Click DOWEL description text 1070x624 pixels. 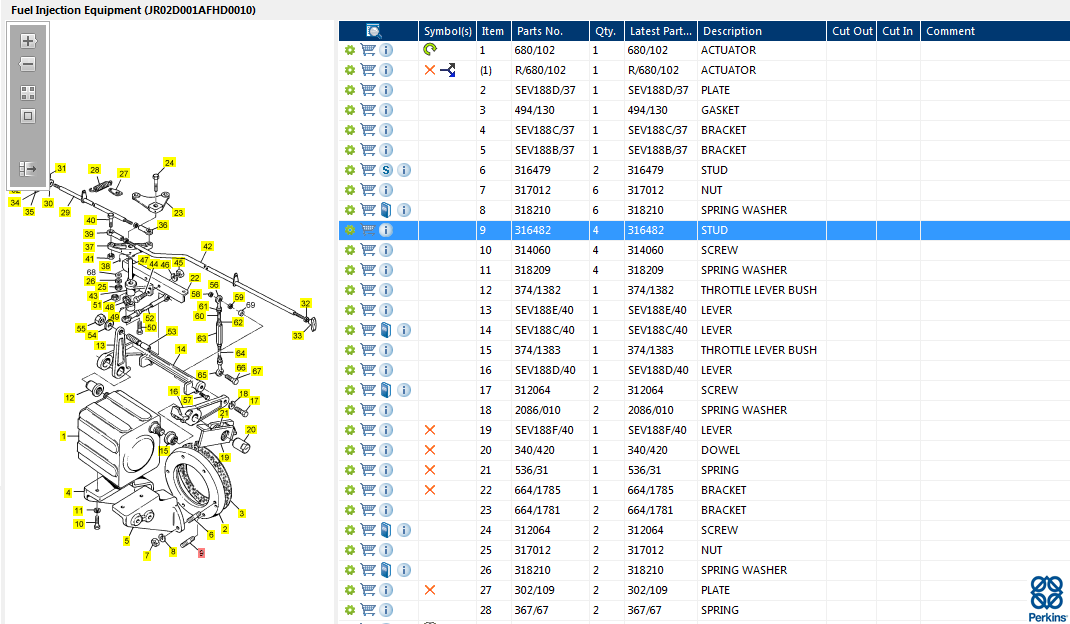click(x=720, y=450)
